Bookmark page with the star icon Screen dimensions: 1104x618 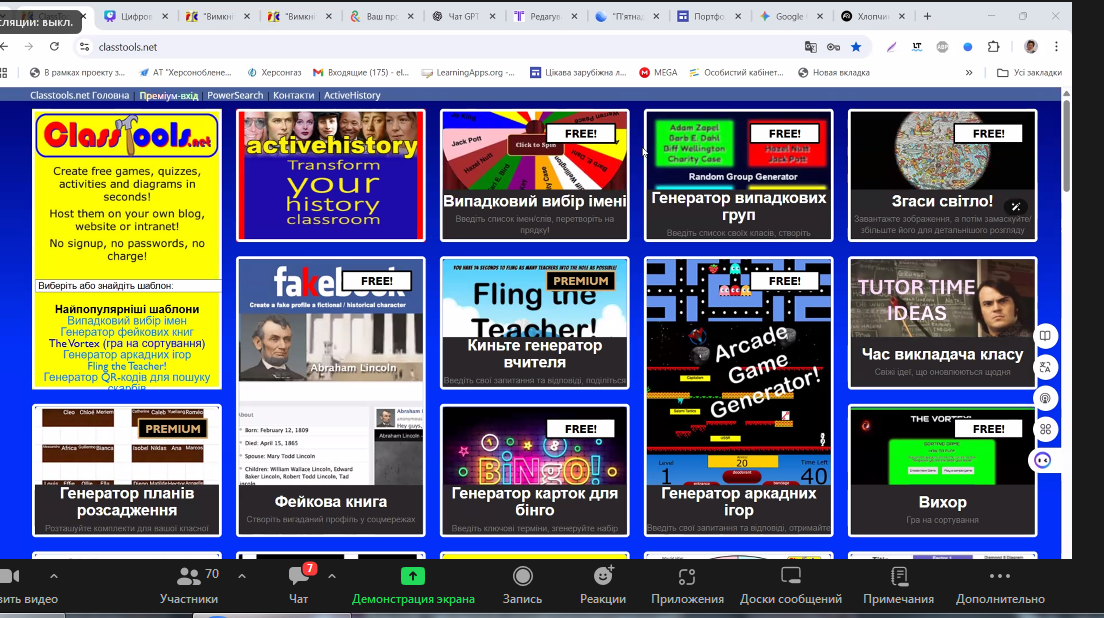(x=856, y=47)
